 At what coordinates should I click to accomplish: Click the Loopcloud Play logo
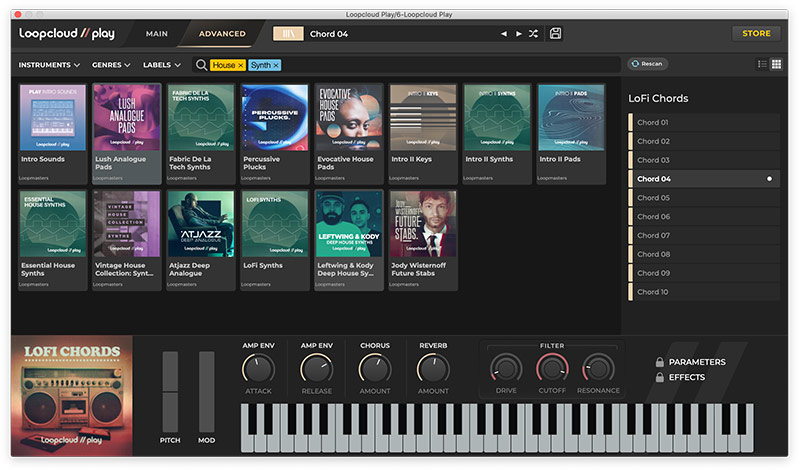pyautogui.click(x=67, y=34)
